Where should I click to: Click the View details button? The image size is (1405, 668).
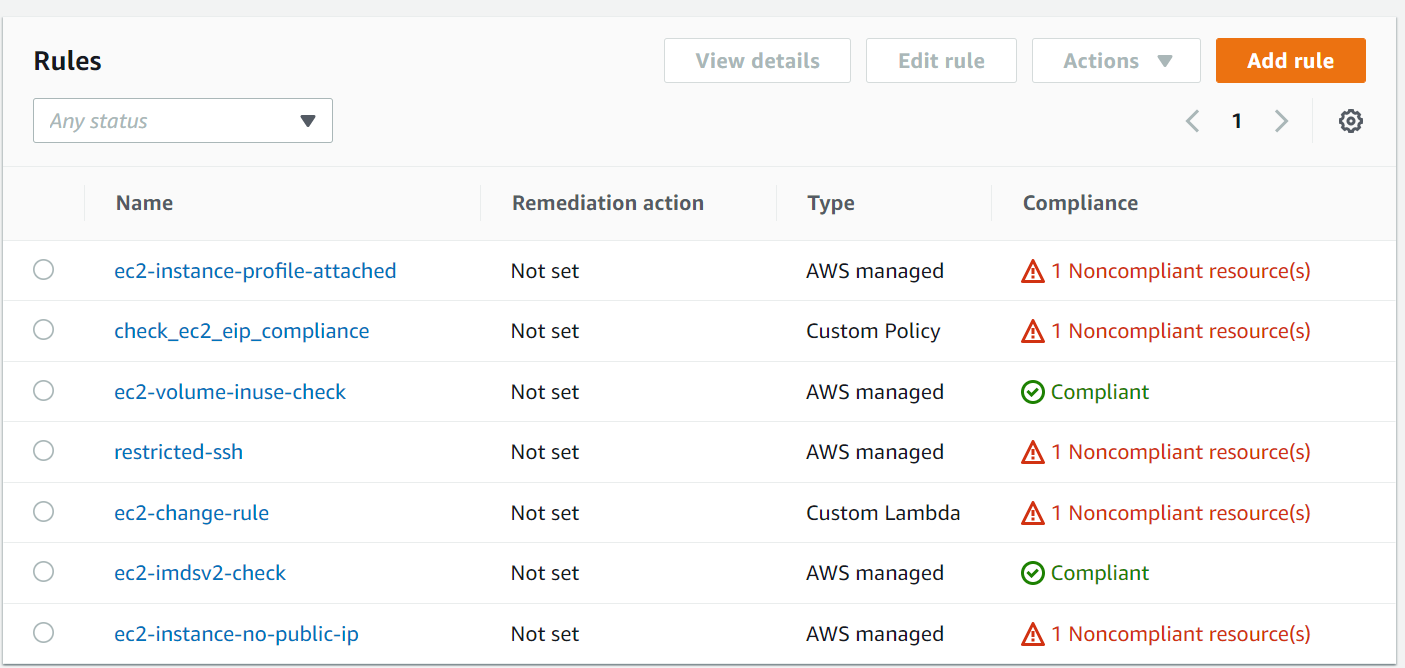point(757,60)
